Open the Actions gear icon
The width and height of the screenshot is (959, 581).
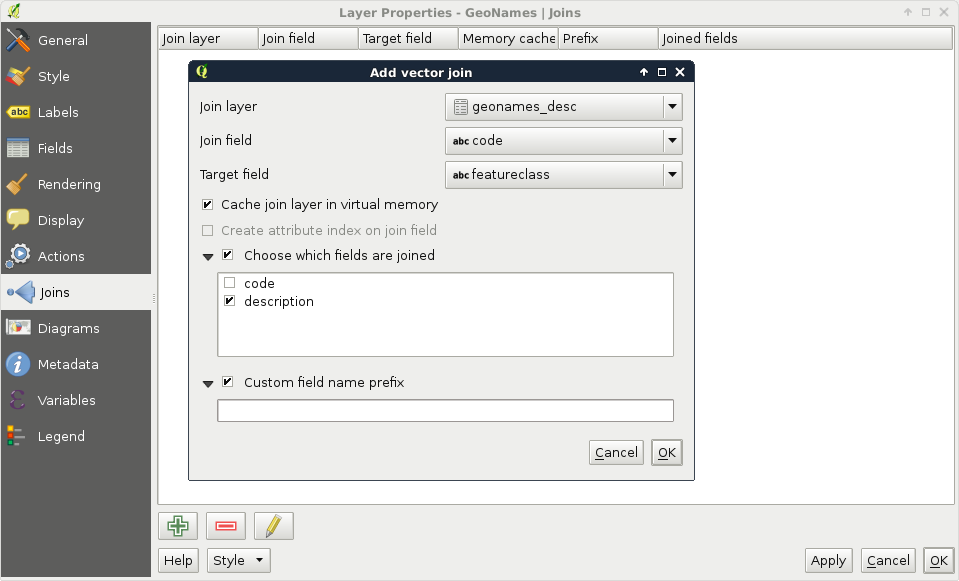[18, 256]
